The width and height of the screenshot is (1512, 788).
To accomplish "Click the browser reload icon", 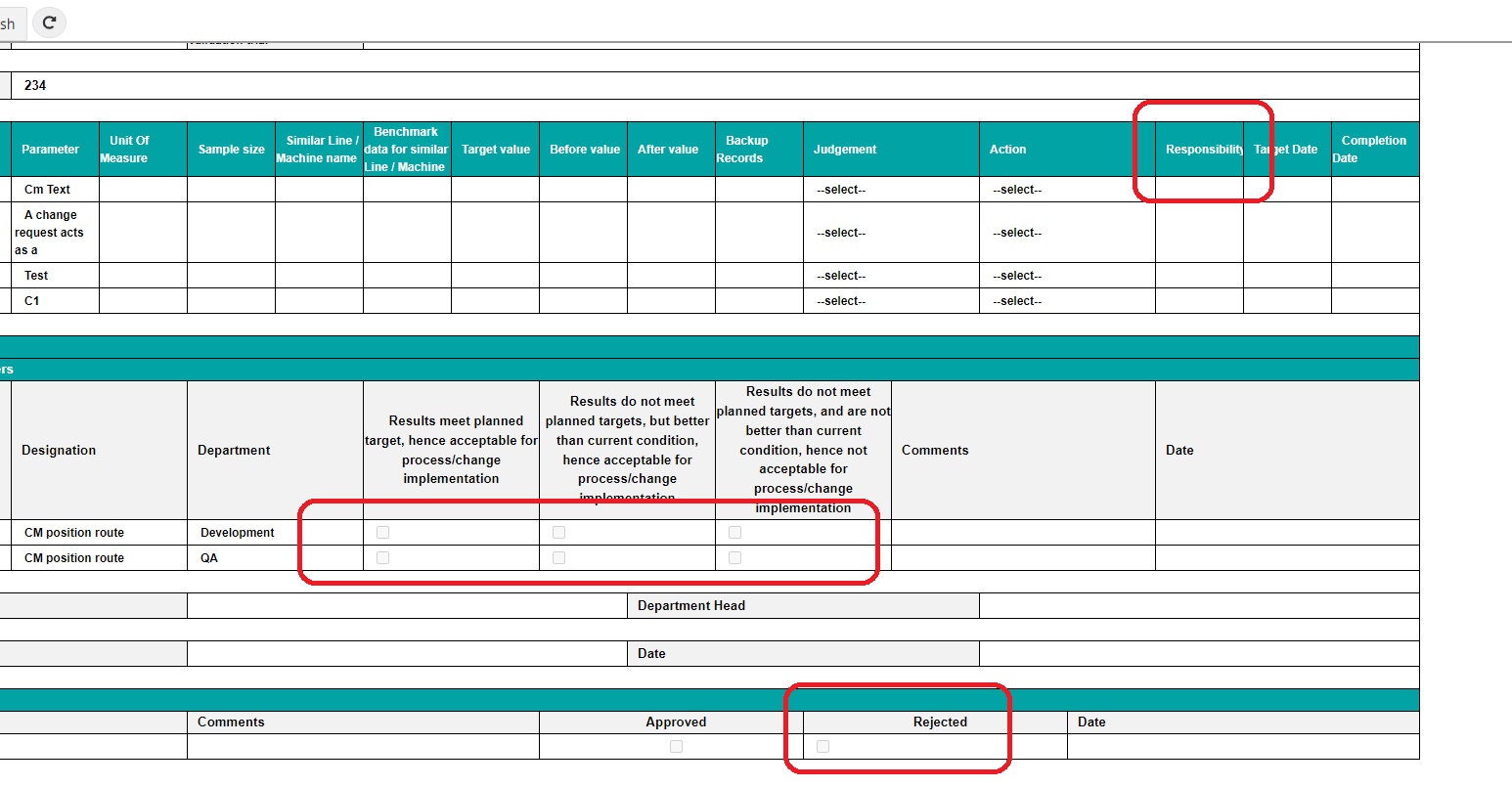I will click(x=49, y=22).
